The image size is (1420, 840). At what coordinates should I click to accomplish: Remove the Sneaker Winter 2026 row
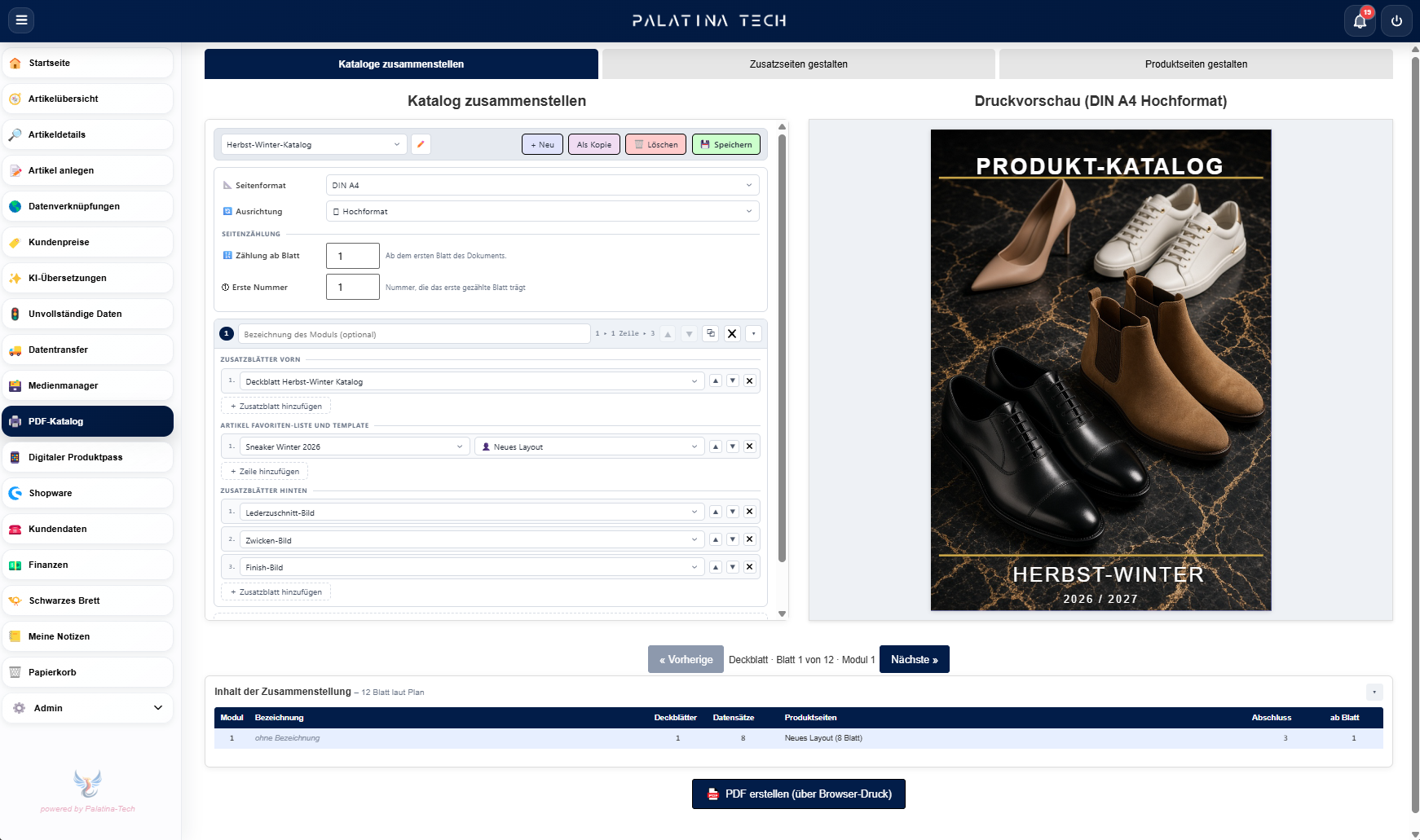749,446
